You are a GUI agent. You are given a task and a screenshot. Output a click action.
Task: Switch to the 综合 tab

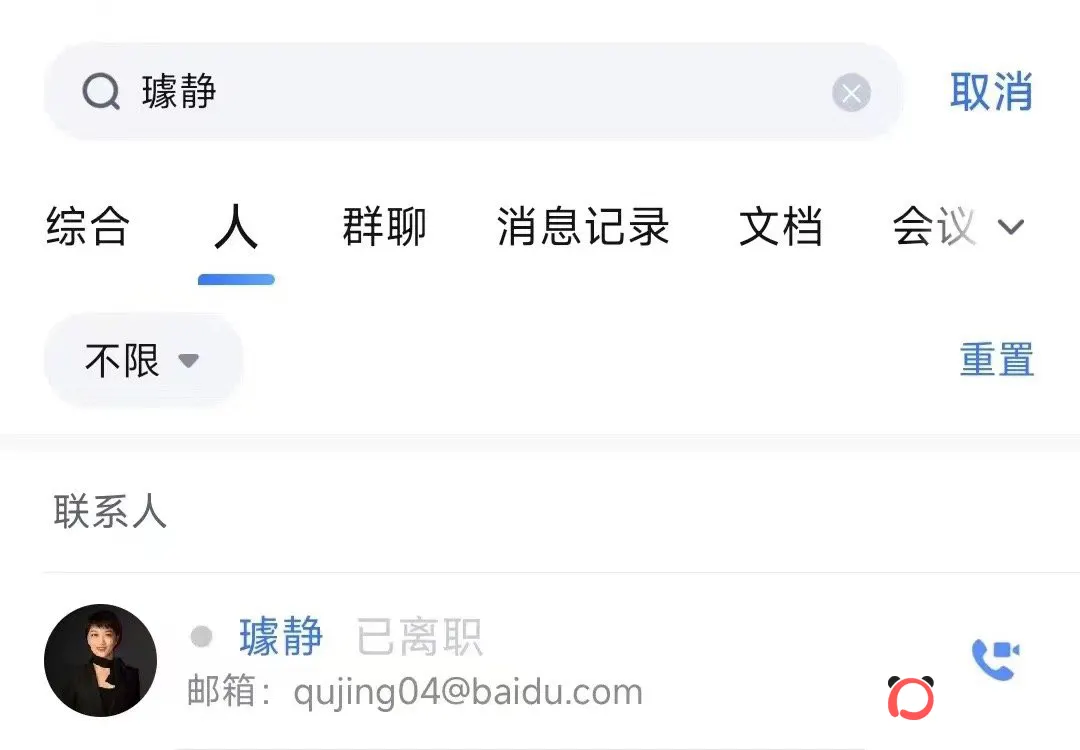tap(87, 227)
